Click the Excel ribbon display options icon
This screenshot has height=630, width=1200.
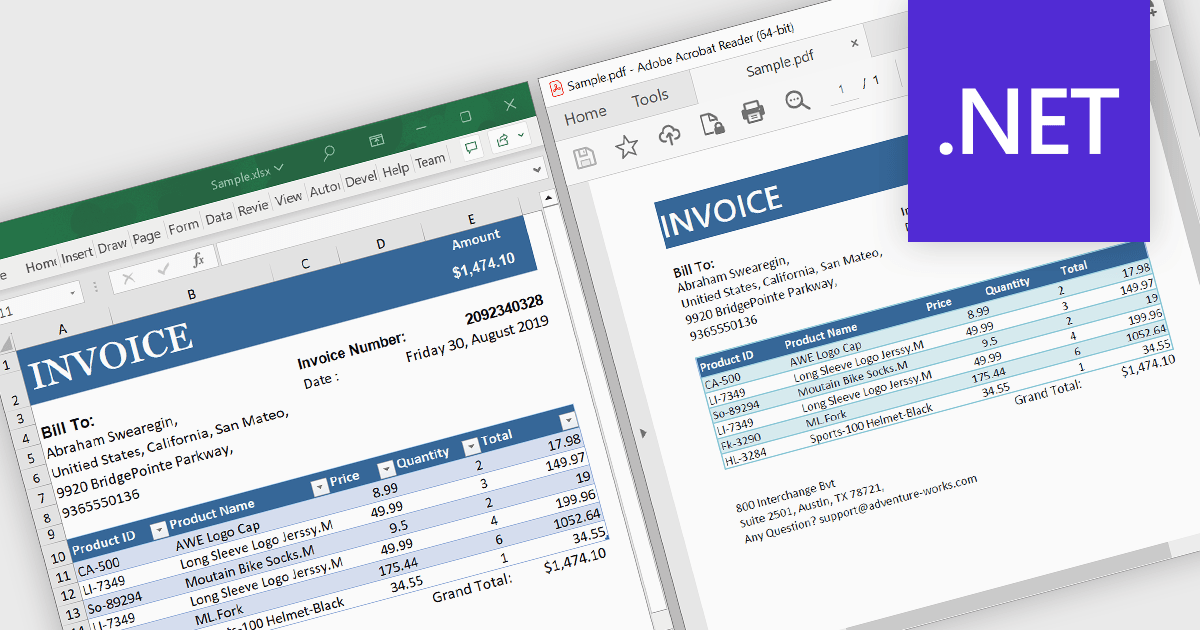[377, 141]
